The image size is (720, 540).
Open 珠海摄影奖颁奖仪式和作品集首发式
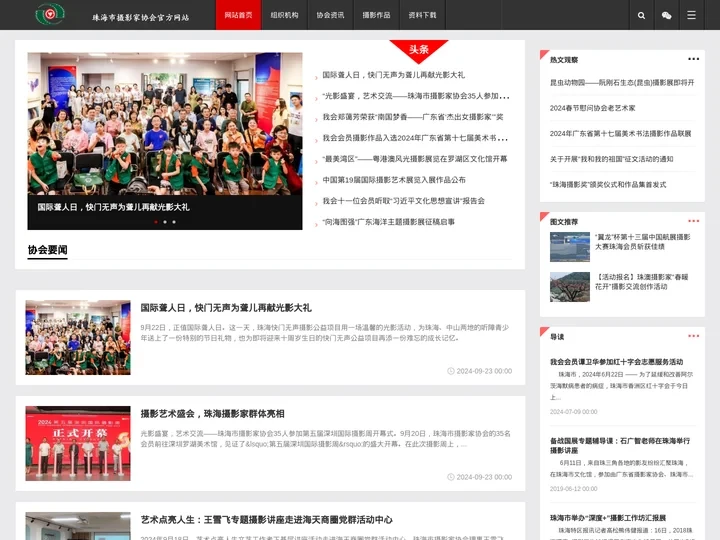(x=608, y=185)
